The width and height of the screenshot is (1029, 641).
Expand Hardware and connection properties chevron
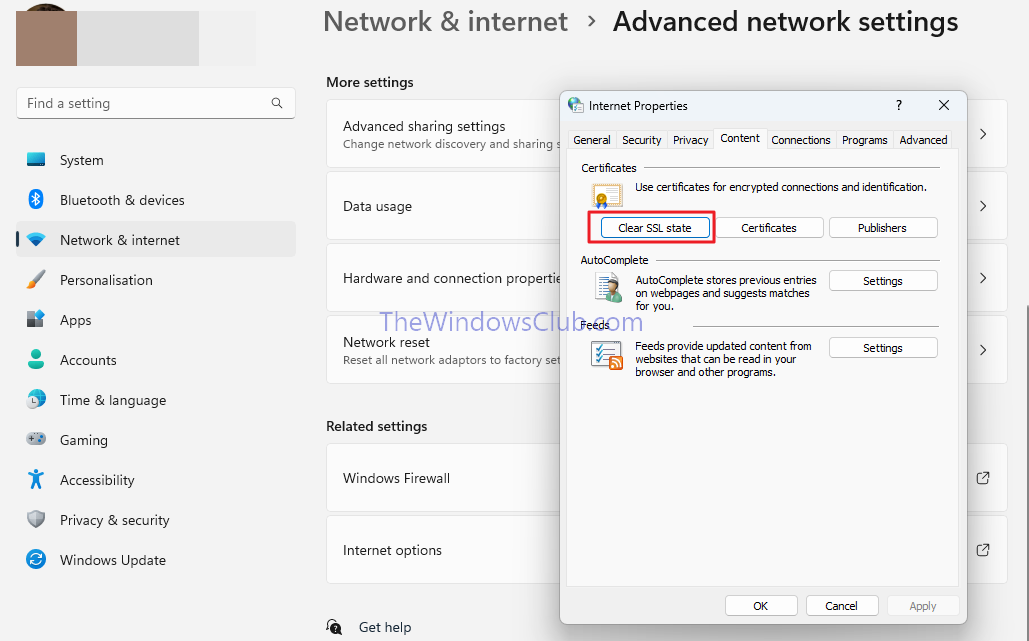(x=982, y=278)
